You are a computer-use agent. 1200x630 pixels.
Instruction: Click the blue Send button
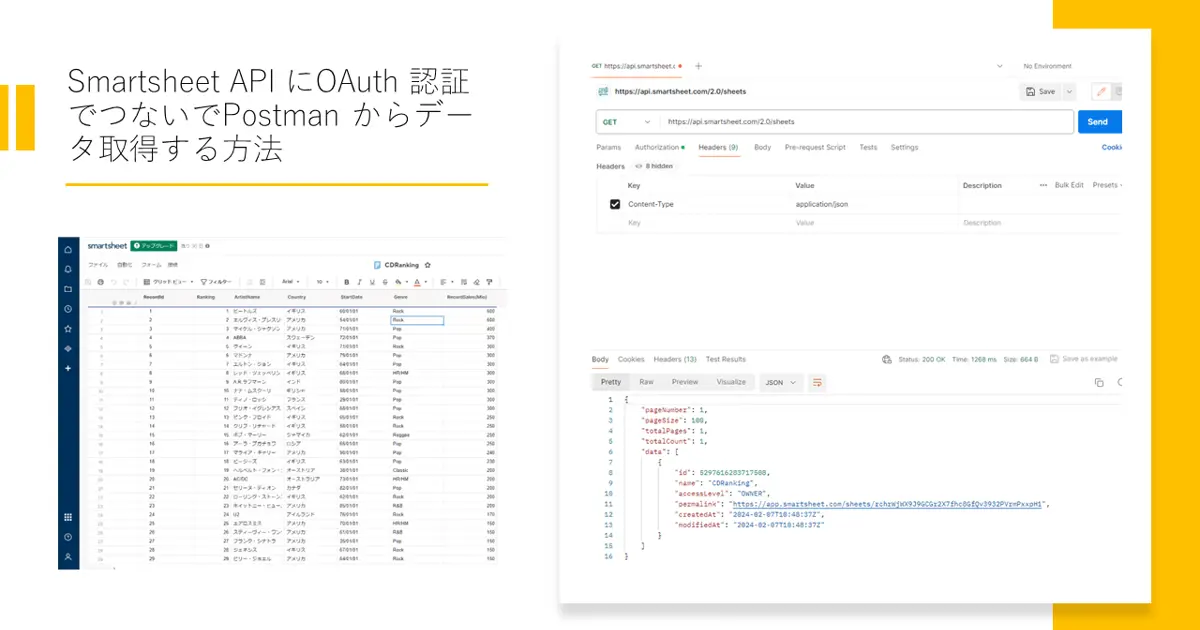[1099, 122]
